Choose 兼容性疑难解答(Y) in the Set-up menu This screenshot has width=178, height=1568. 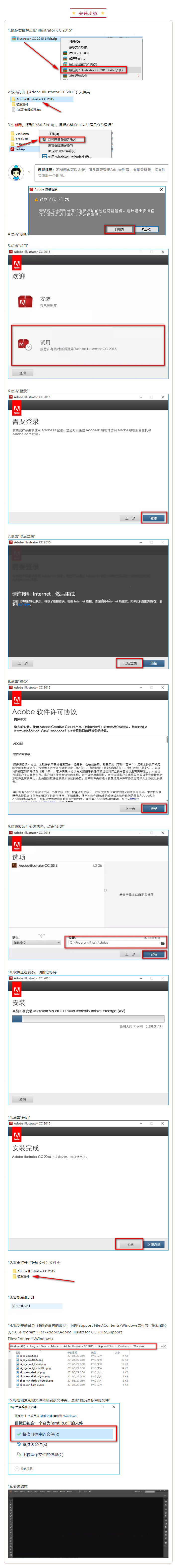pos(60,145)
